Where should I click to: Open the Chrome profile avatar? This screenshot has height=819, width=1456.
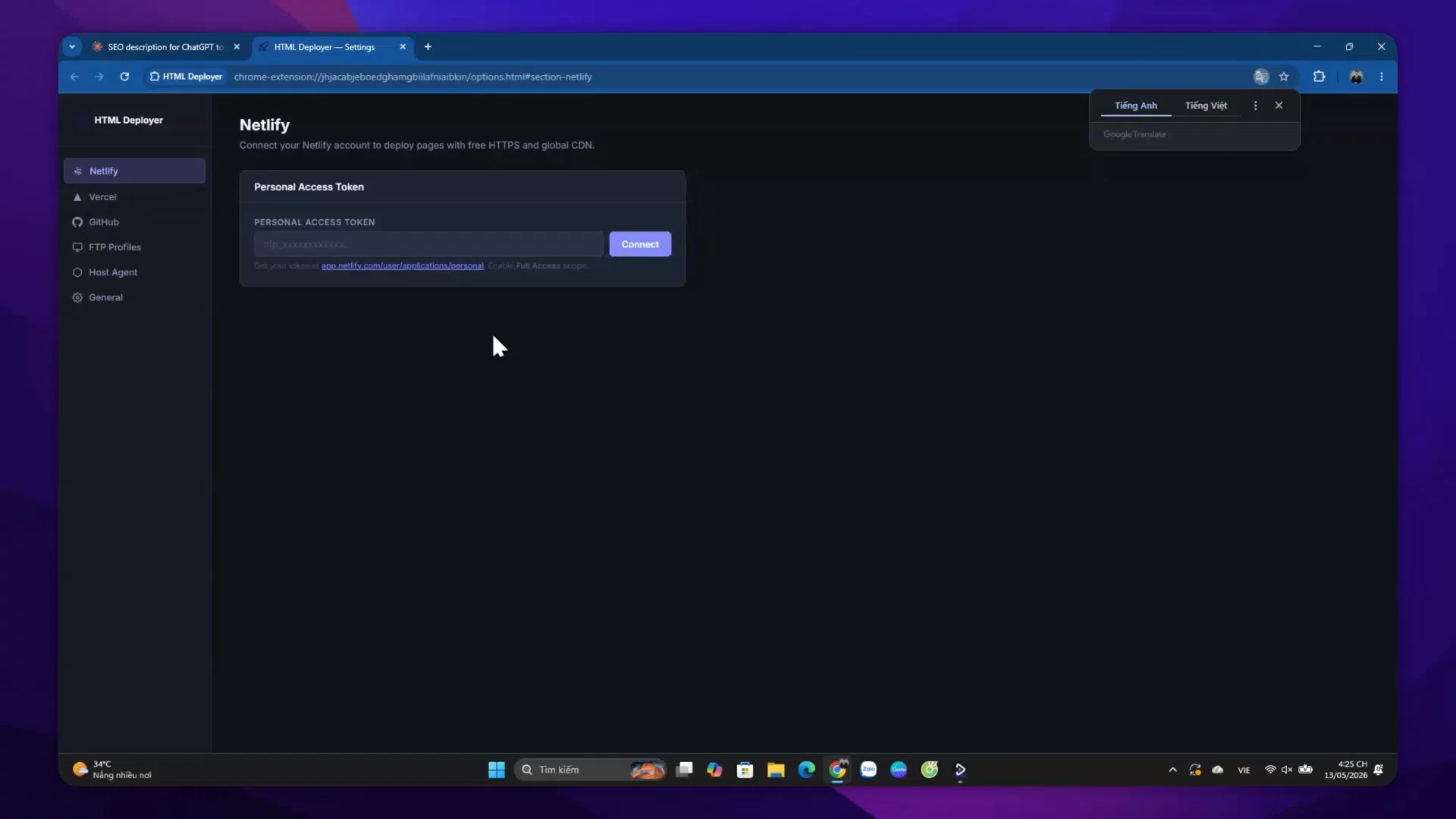point(1356,77)
